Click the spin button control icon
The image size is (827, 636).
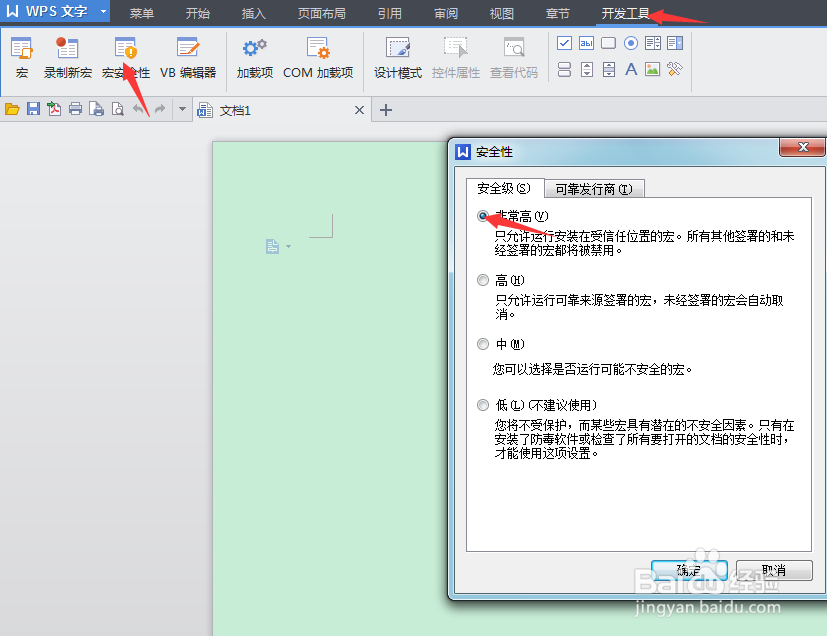click(x=587, y=70)
